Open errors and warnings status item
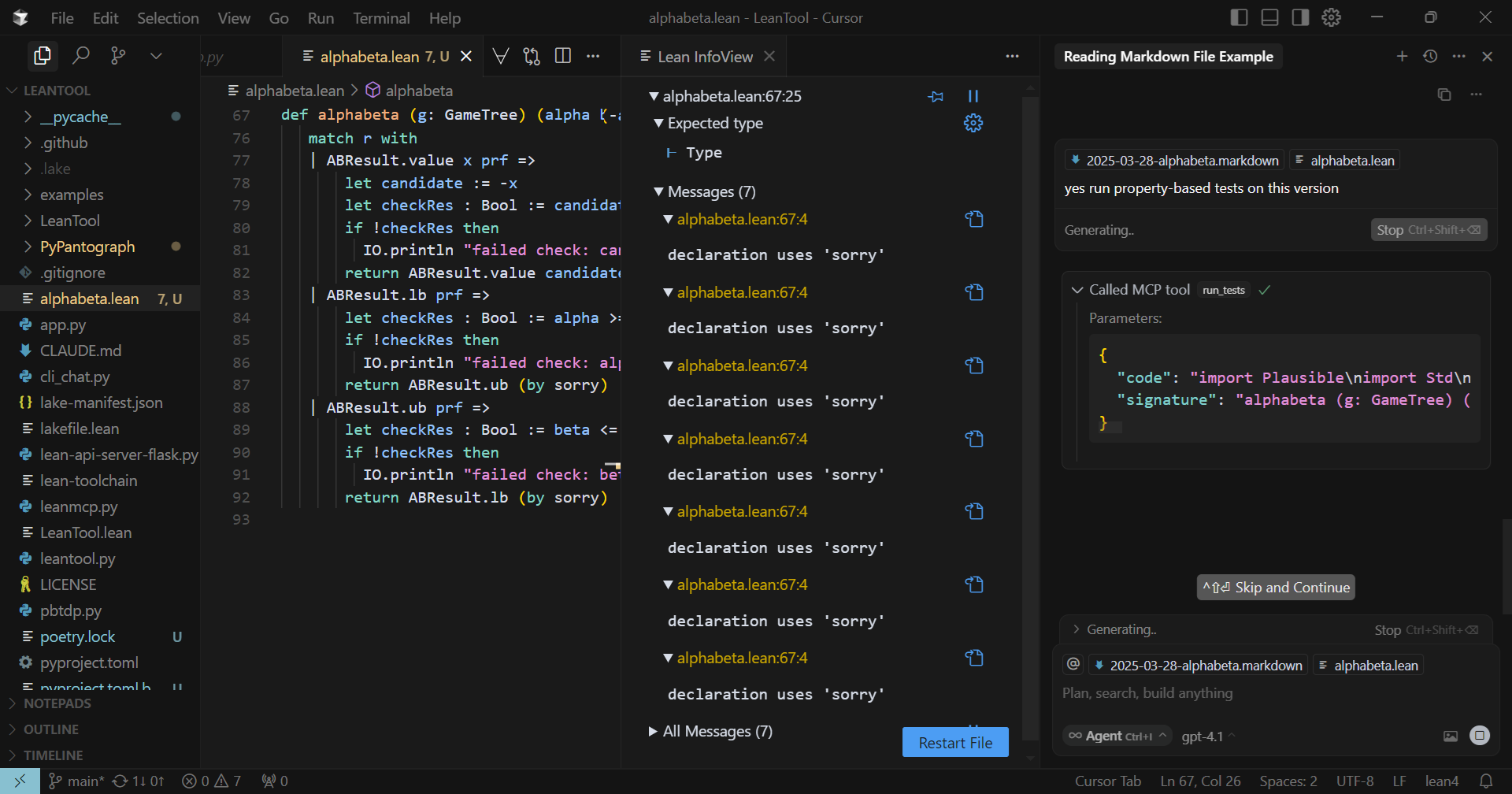 [211, 781]
